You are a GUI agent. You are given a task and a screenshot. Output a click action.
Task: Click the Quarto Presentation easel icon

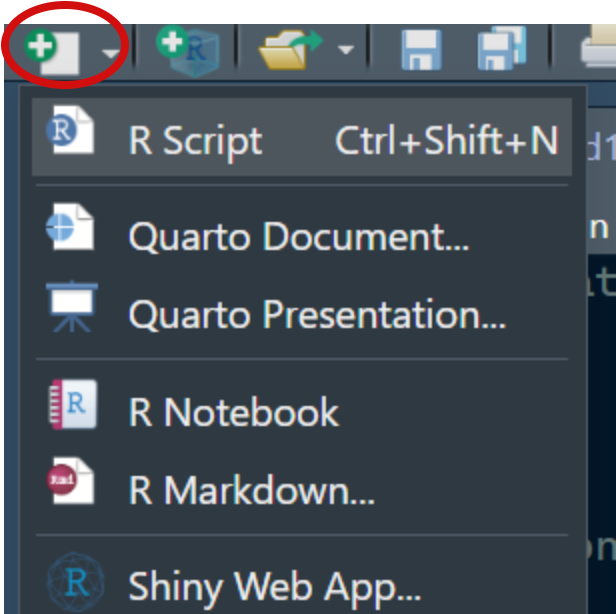tap(71, 306)
